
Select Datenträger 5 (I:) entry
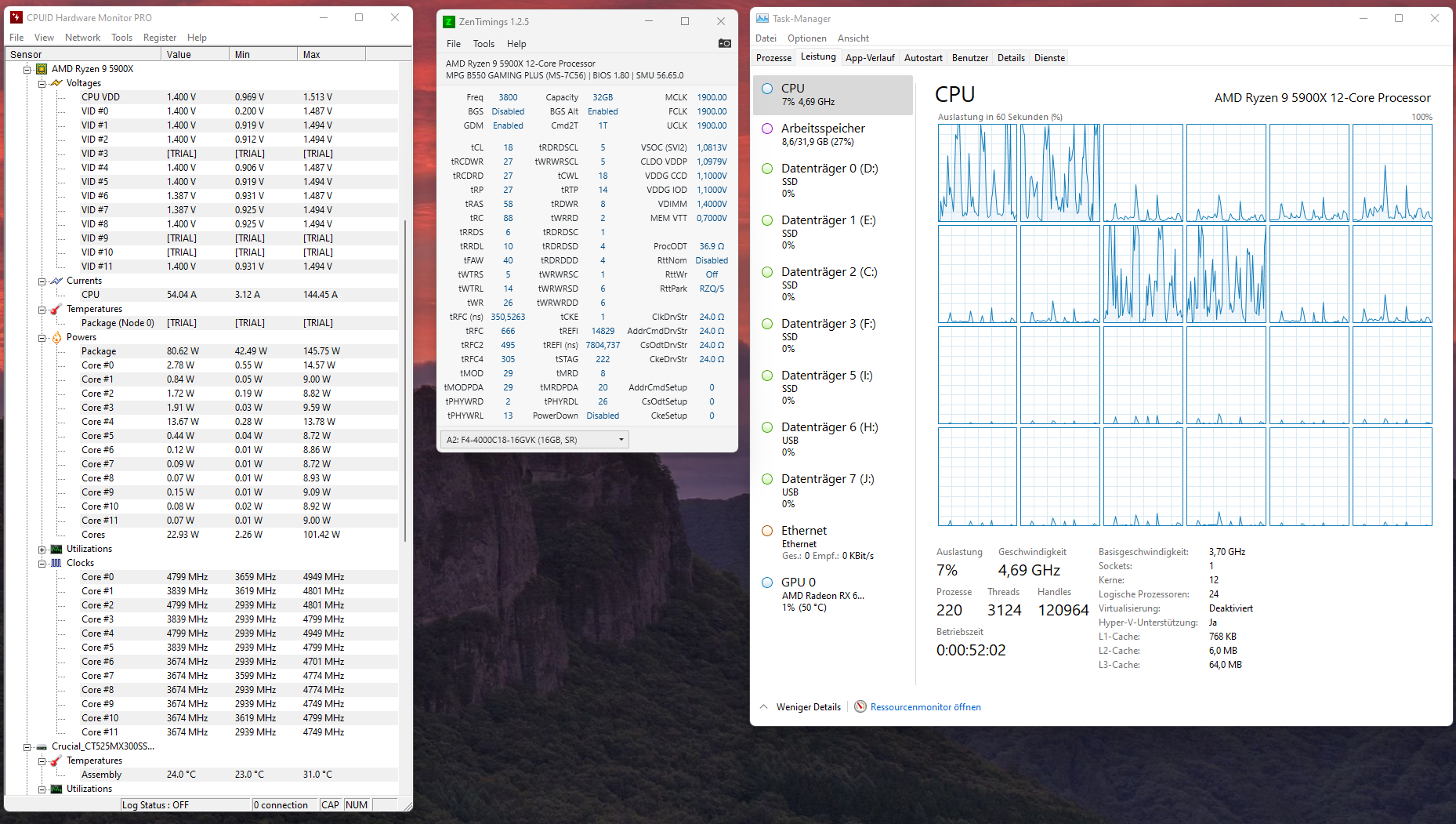point(834,387)
